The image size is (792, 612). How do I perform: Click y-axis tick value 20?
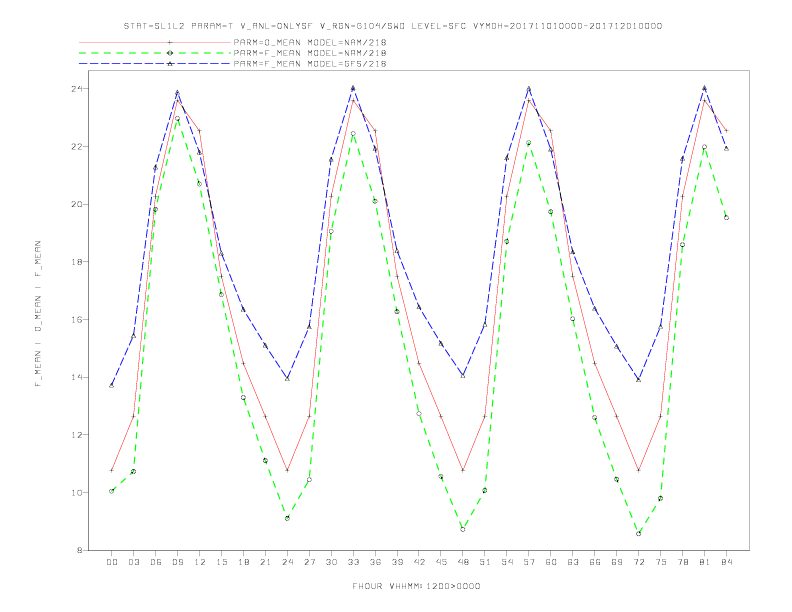pos(77,204)
